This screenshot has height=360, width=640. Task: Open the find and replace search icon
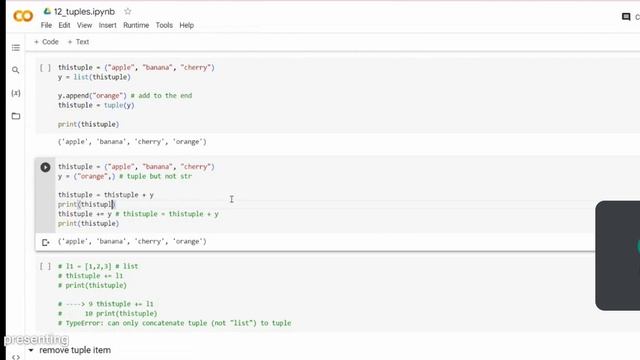tap(16, 70)
